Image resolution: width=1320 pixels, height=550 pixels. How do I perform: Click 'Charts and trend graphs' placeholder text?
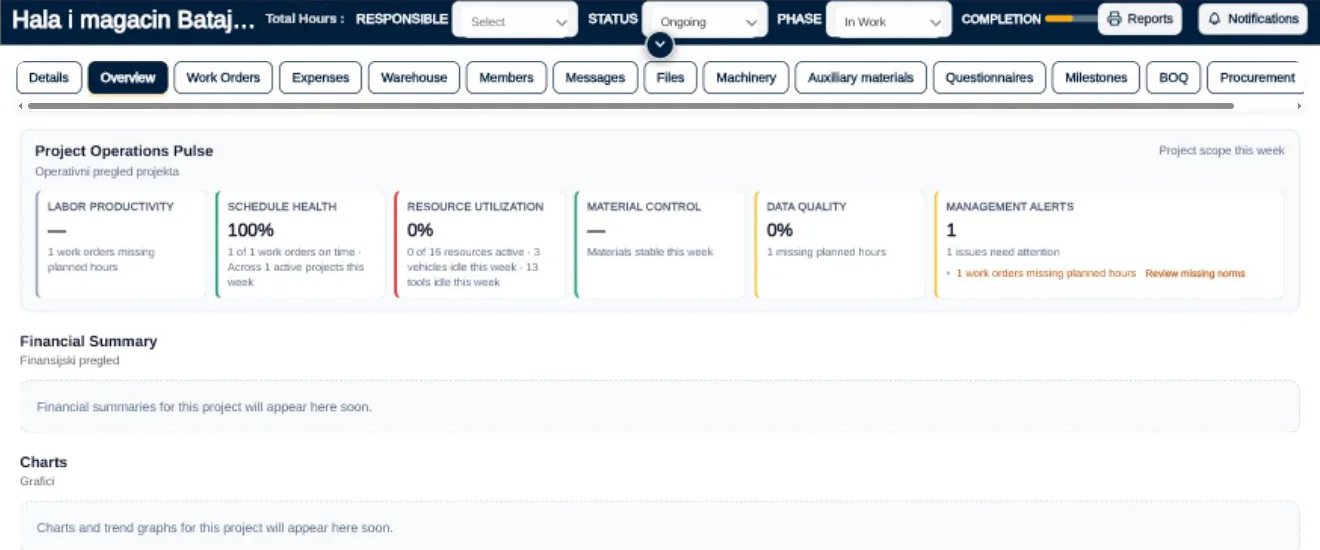pyautogui.click(x=214, y=527)
